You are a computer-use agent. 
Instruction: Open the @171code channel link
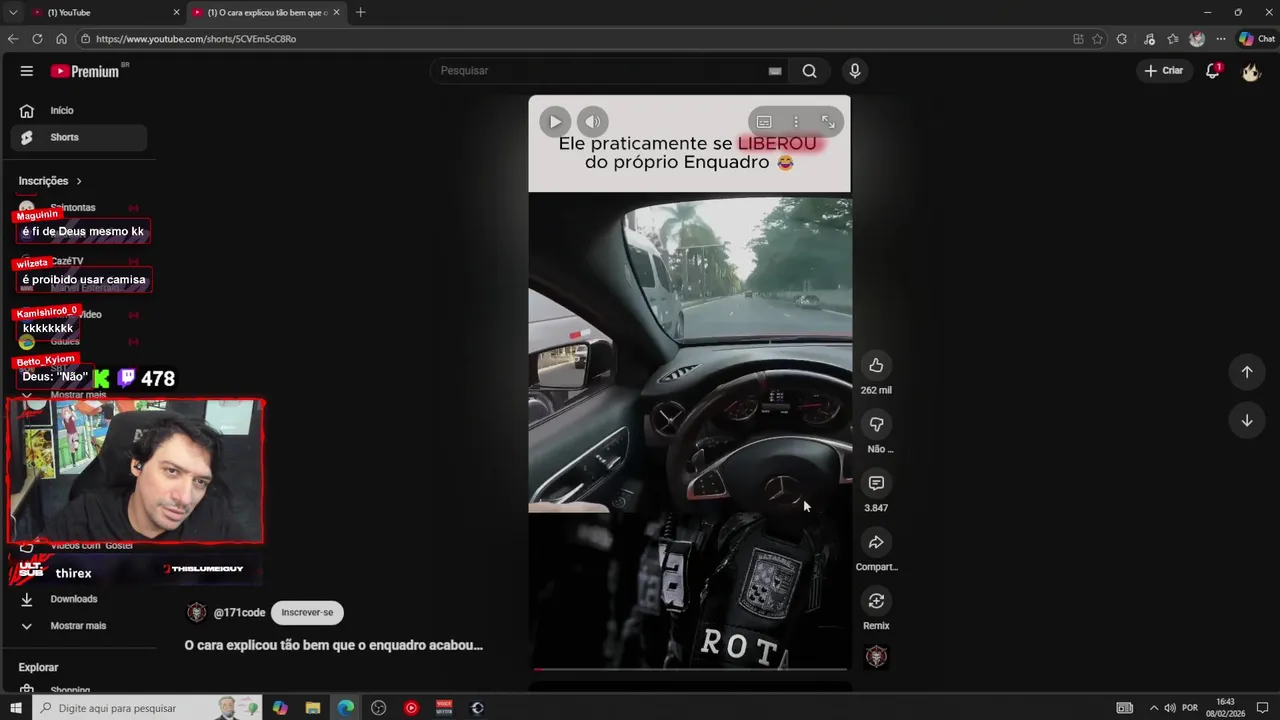[239, 613]
